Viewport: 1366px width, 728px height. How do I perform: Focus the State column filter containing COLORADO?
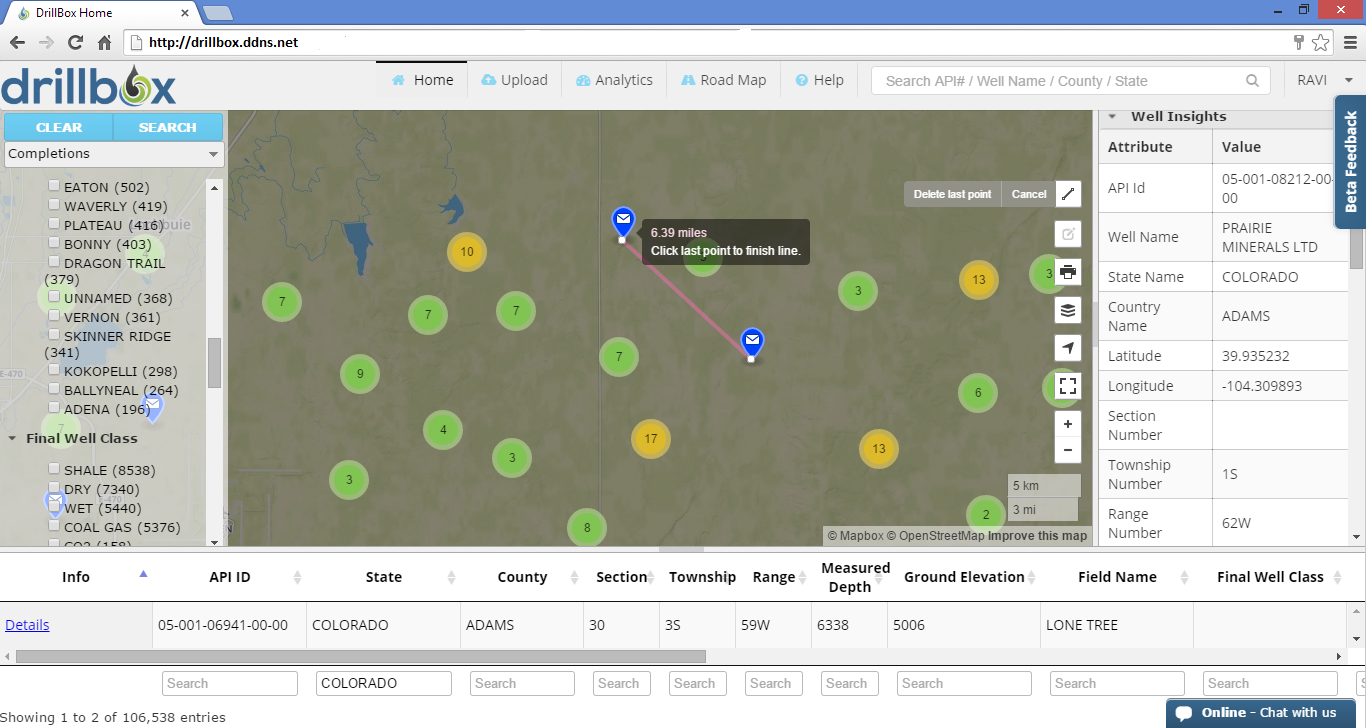coord(384,684)
